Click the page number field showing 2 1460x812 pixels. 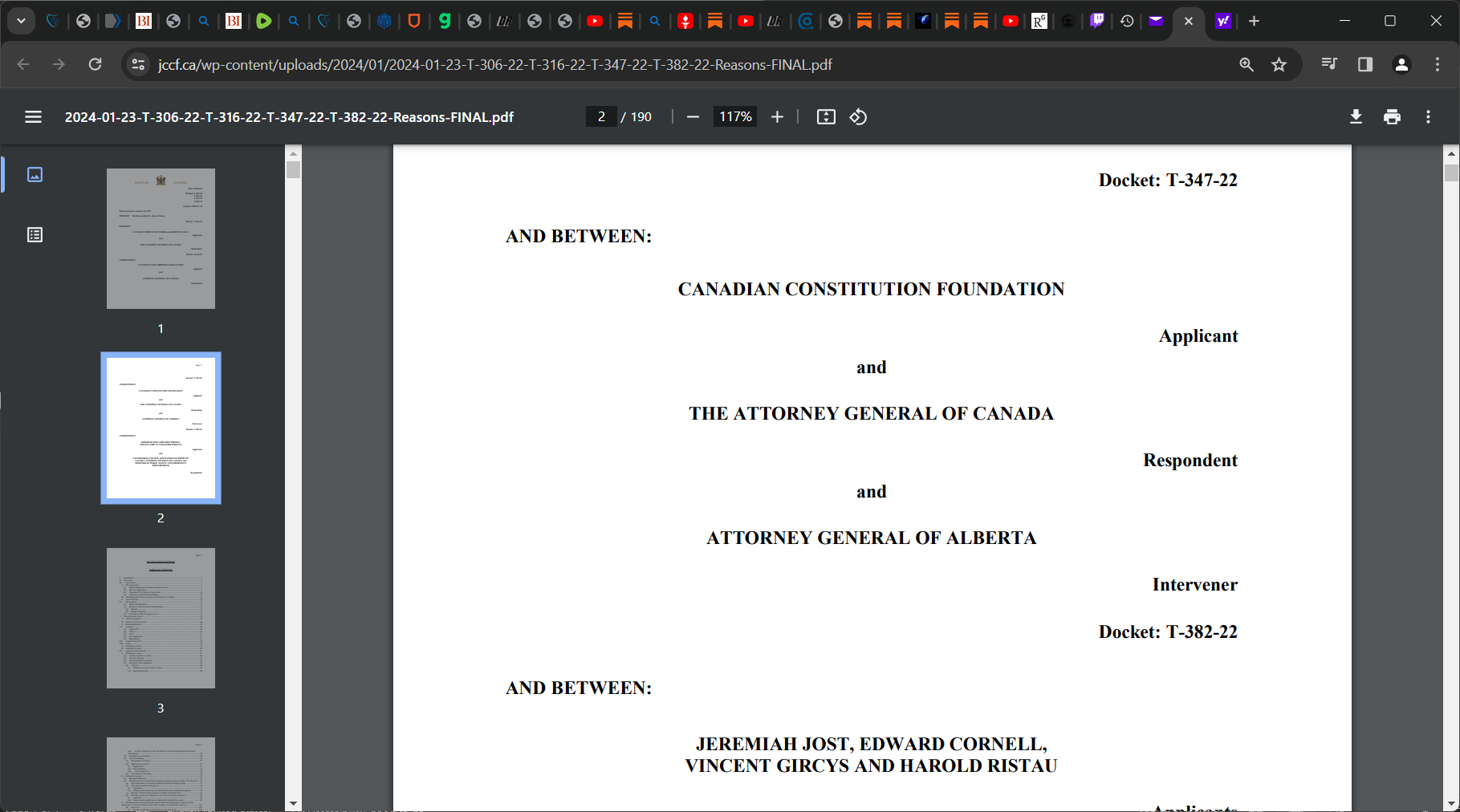tap(601, 117)
